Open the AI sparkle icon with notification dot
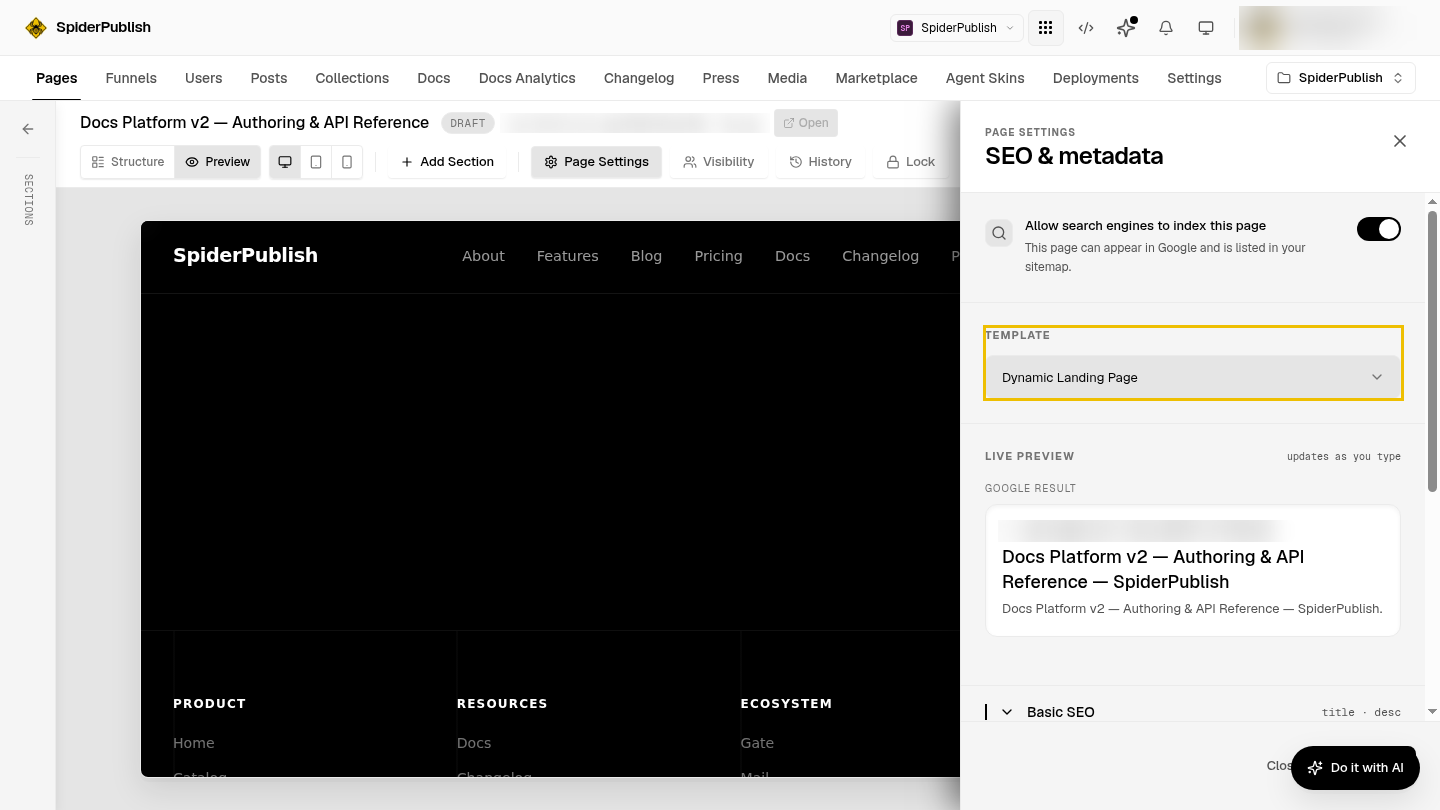This screenshot has width=1440, height=810. 1126,28
